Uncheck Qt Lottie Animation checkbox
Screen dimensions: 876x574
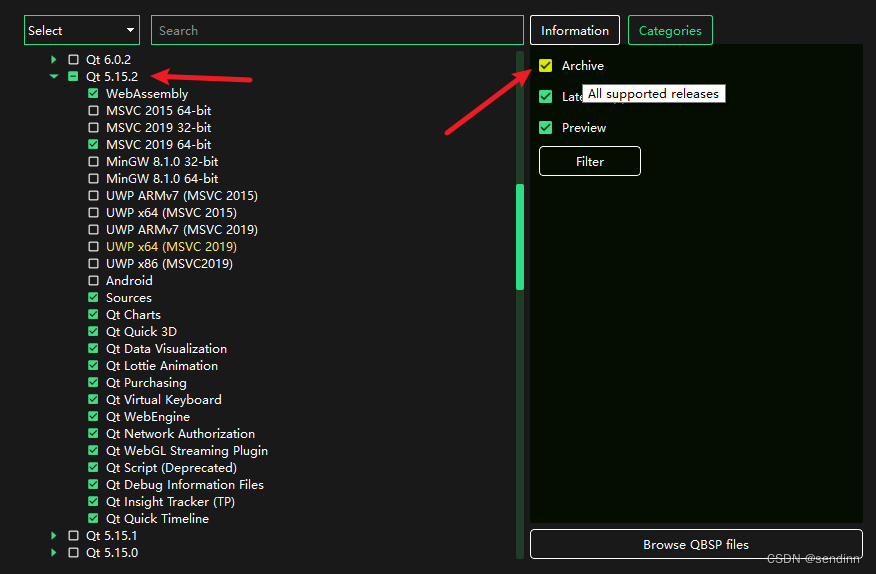pyautogui.click(x=93, y=366)
